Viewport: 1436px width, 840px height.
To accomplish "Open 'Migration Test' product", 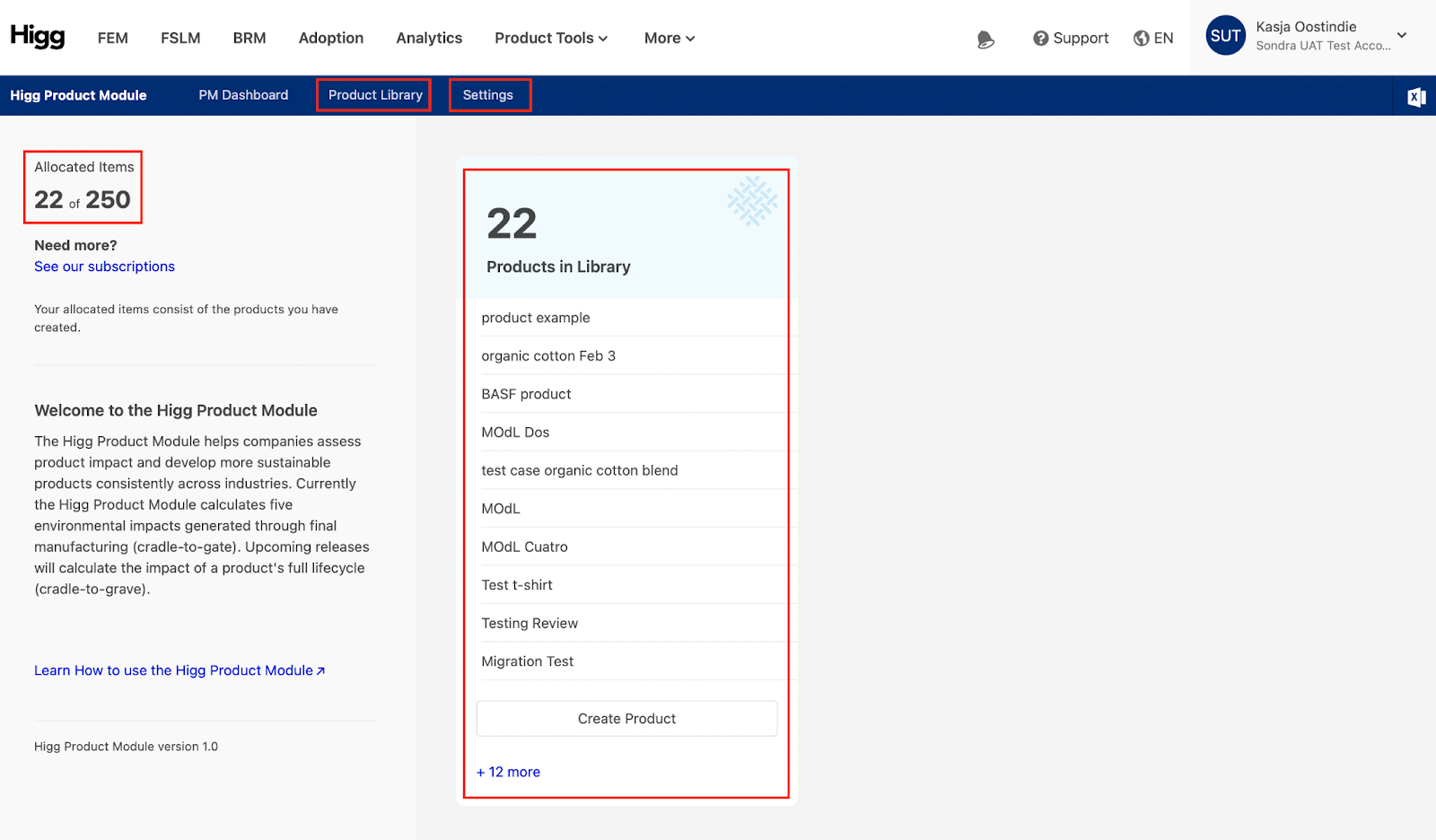I will (626, 661).
